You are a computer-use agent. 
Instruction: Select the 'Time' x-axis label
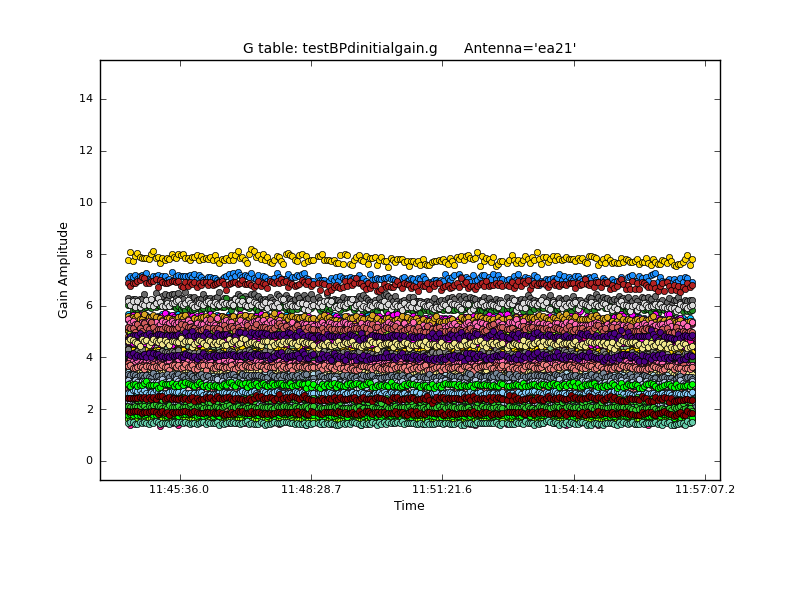click(409, 506)
